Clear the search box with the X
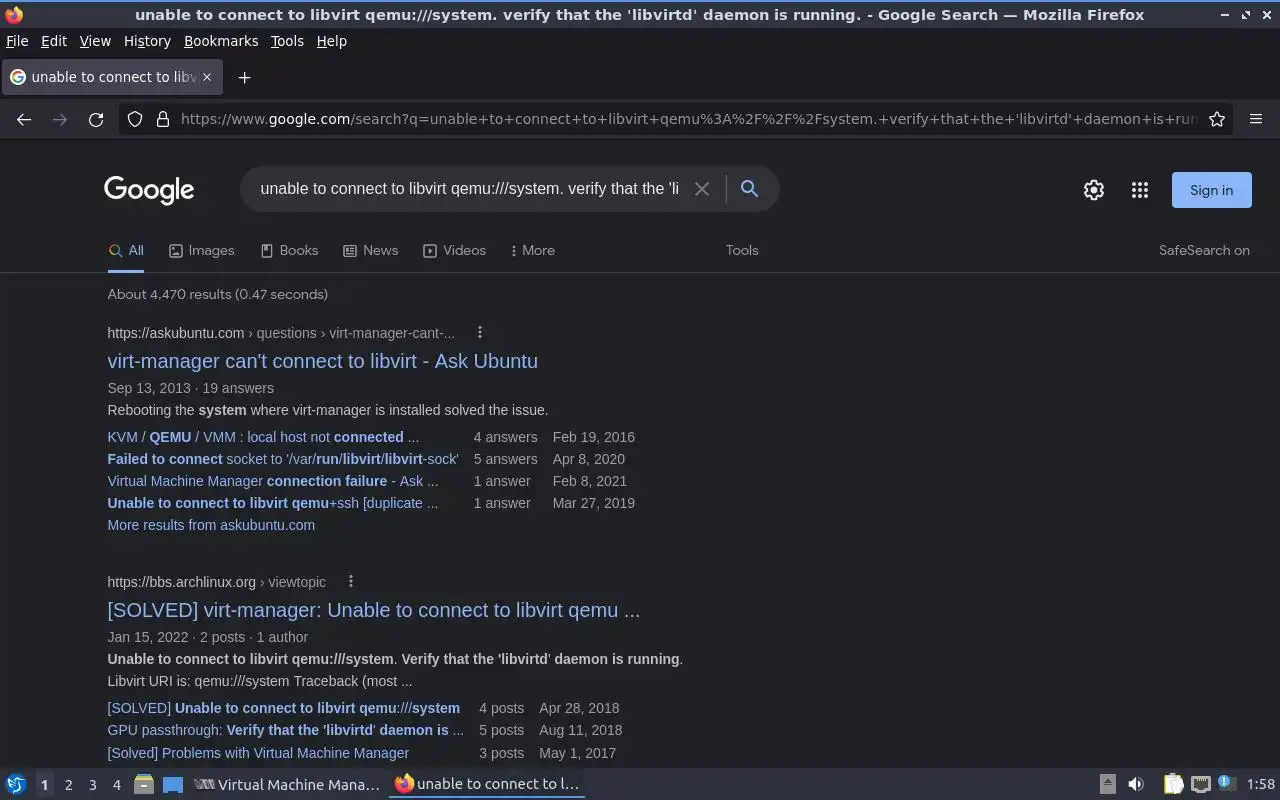Screen dimensions: 1280x800 (x=702, y=189)
